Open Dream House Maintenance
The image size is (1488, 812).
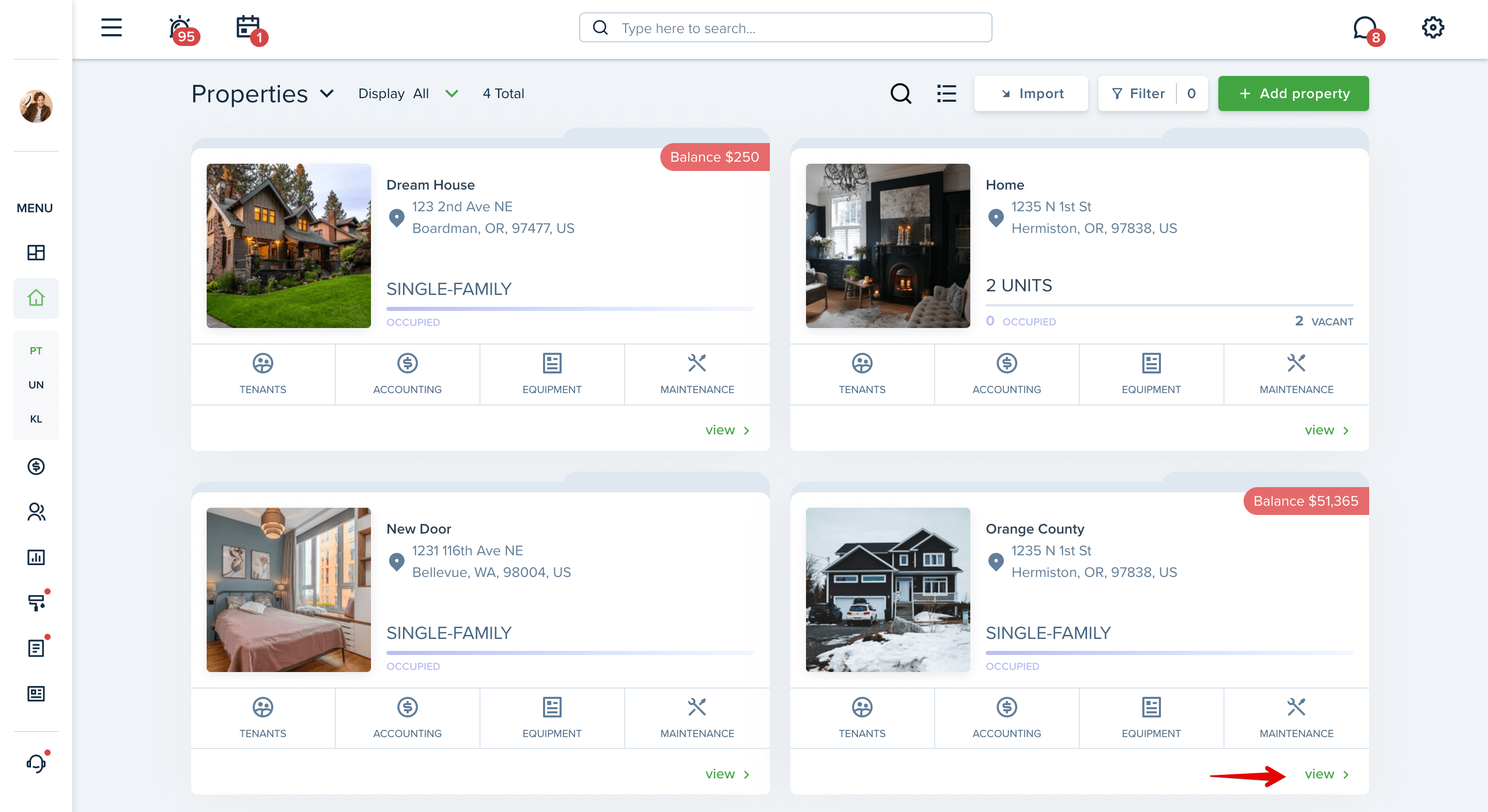697,374
